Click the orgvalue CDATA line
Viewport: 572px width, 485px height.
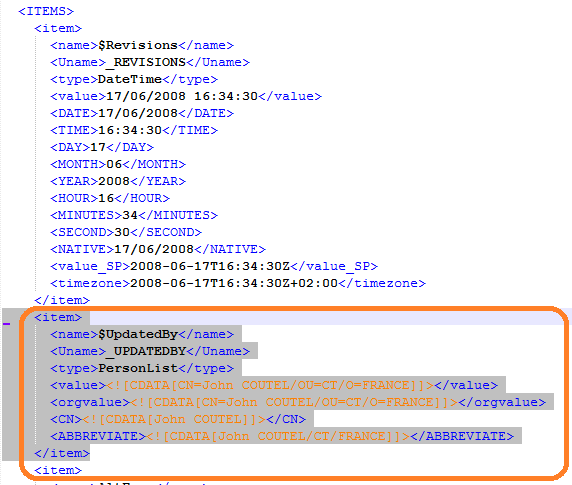coord(298,402)
